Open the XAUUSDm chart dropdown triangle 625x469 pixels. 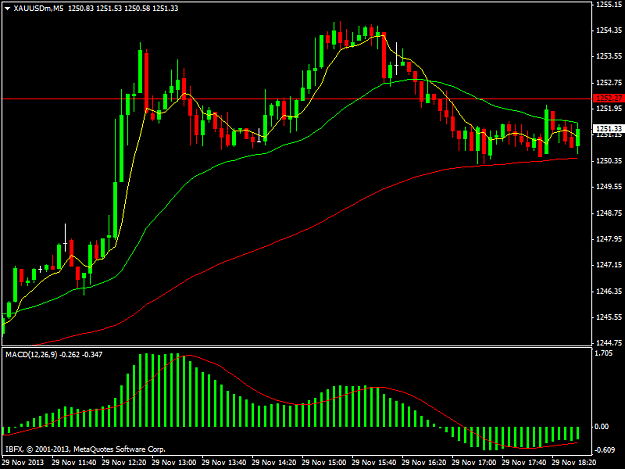click(x=7, y=8)
